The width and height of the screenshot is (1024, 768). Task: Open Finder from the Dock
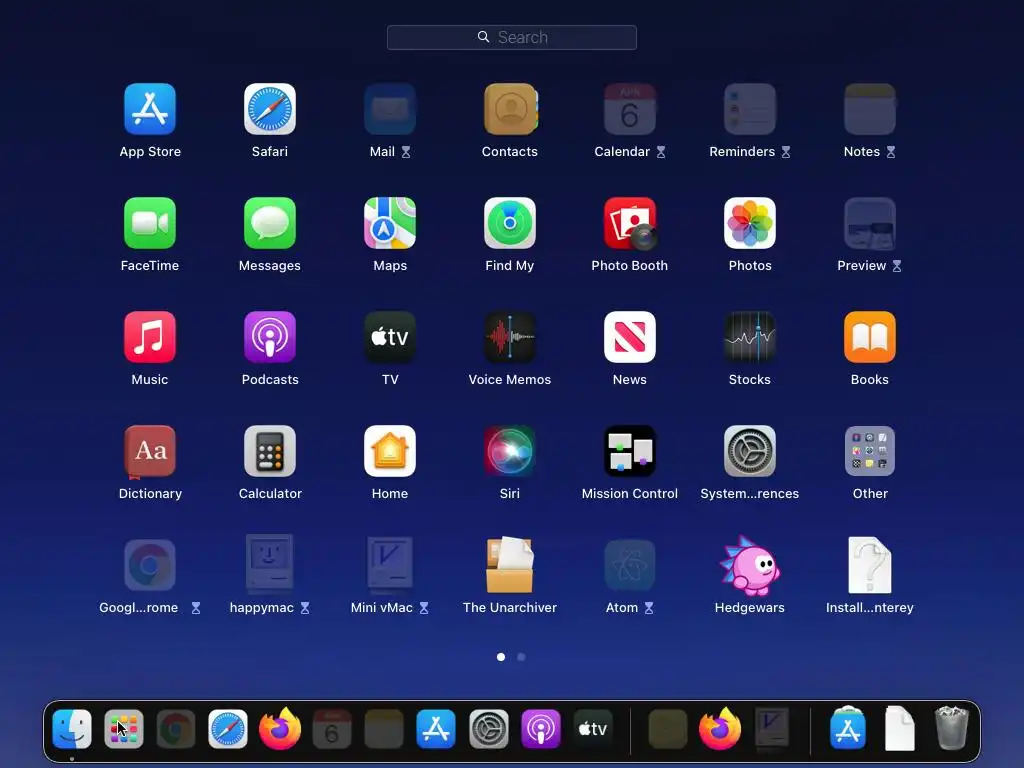[72, 729]
